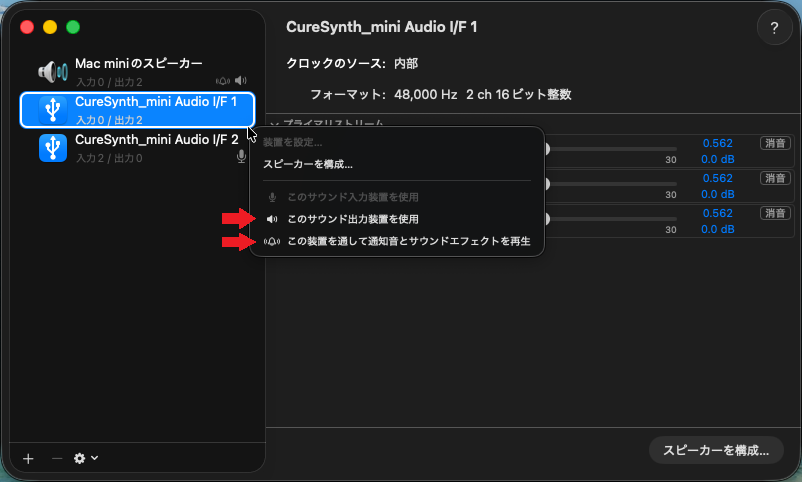Click the スピーカーを構成... button at bottom right
Image resolution: width=802 pixels, height=482 pixels.
718,450
